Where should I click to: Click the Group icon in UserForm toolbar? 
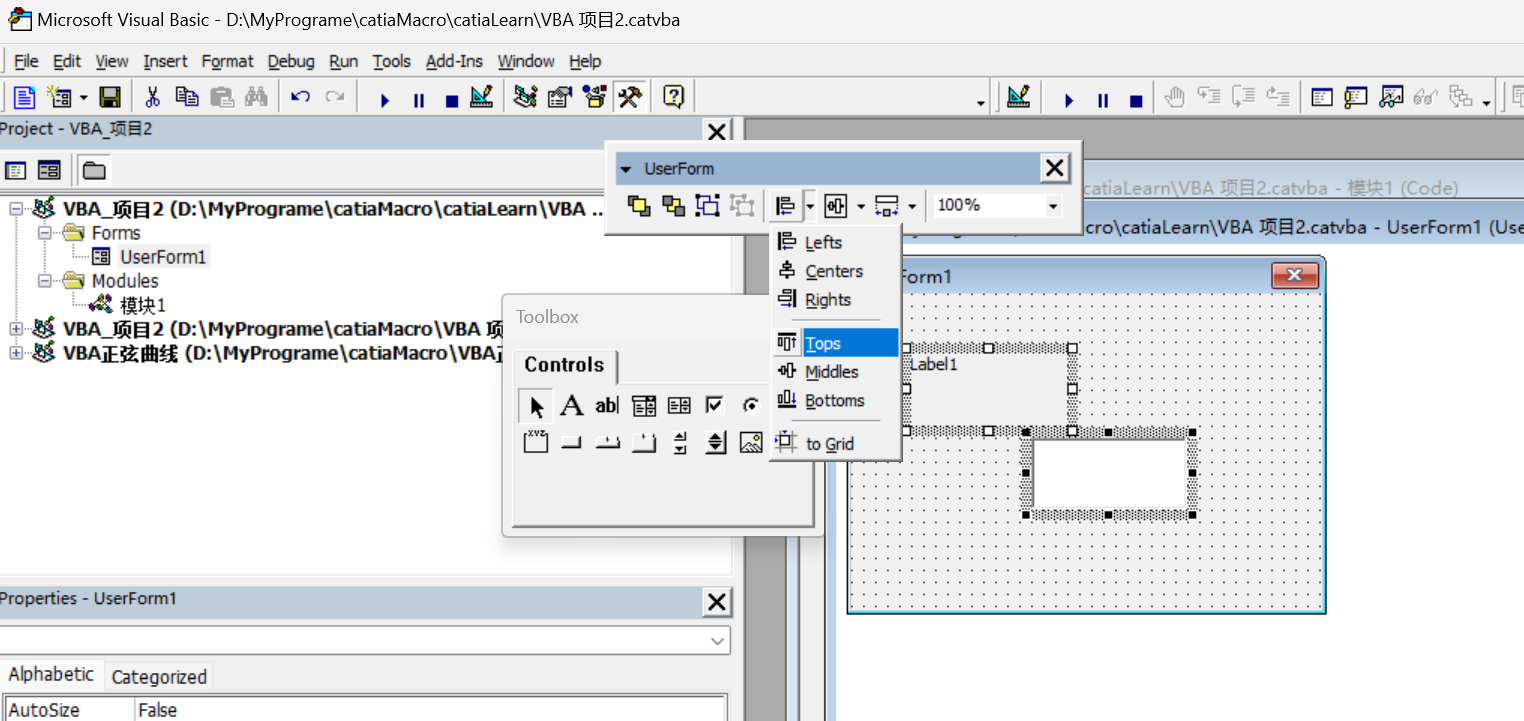point(707,205)
